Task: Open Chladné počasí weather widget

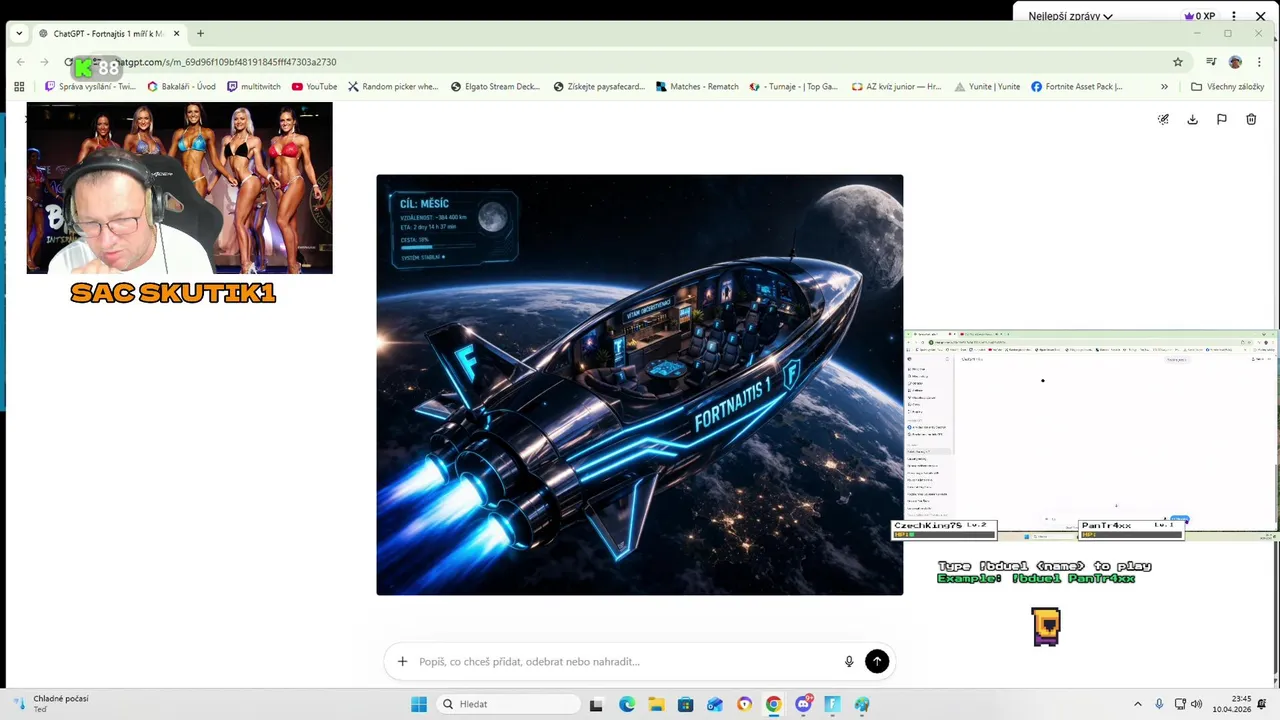Action: 48,704
